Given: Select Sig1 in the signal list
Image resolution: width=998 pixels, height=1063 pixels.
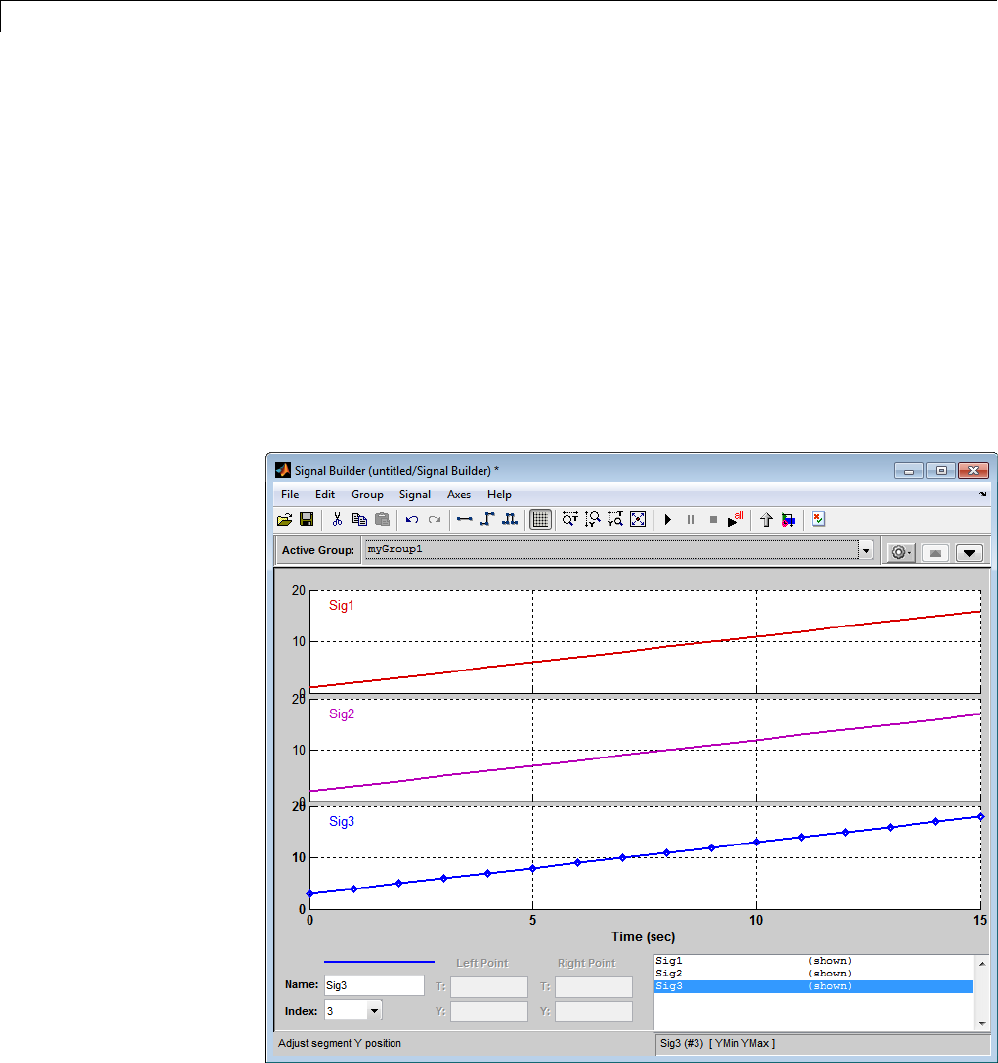Looking at the screenshot, I should pyautogui.click(x=814, y=961).
